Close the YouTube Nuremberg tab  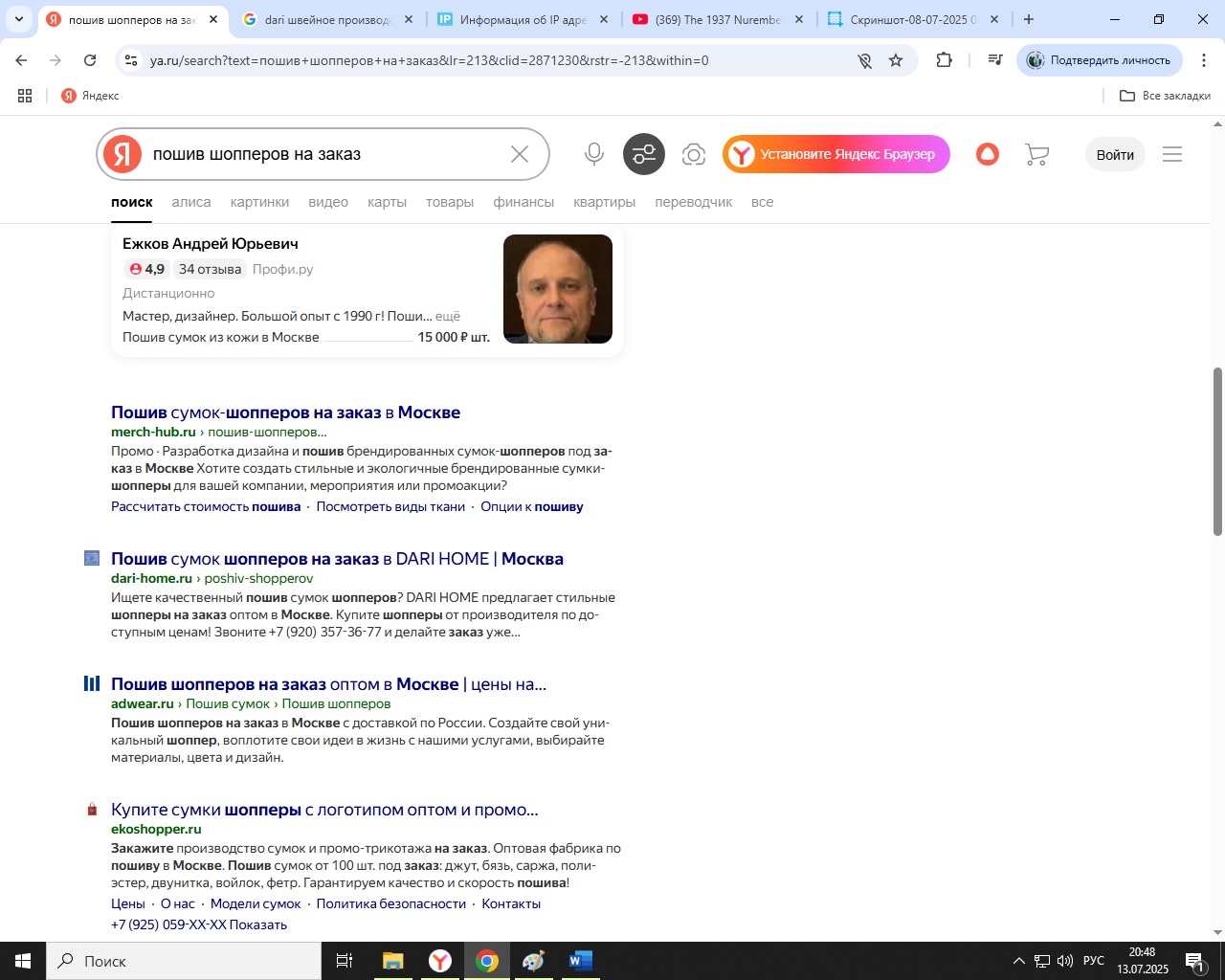pos(798,19)
